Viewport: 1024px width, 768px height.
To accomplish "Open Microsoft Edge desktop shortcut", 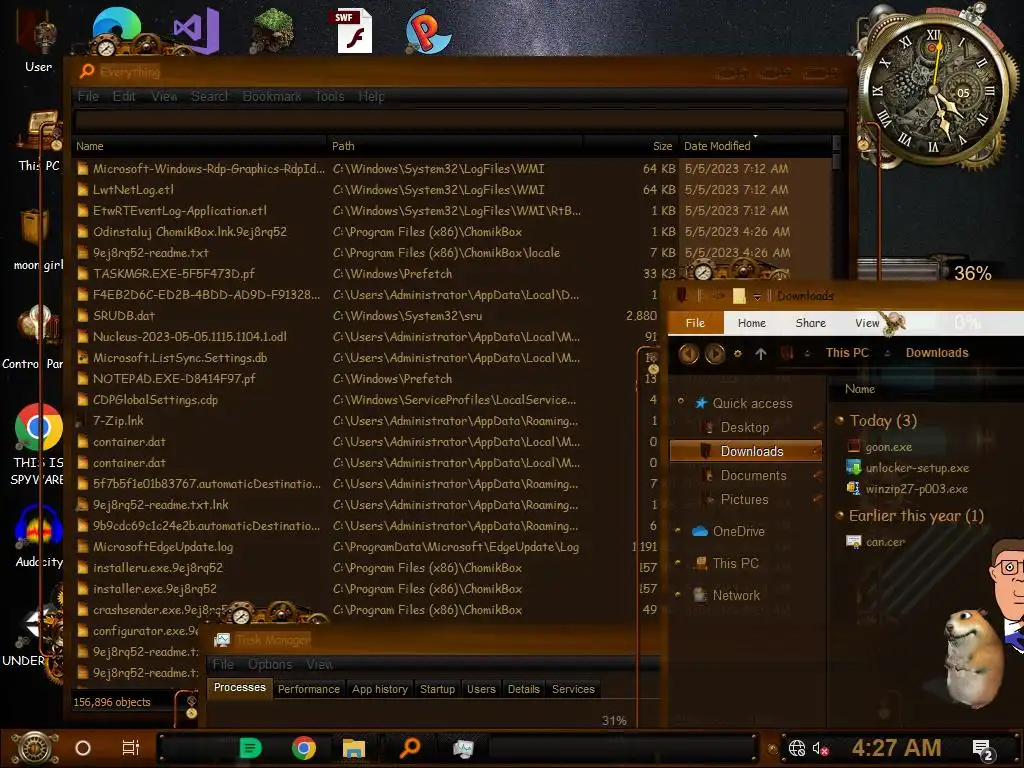I will point(116,29).
